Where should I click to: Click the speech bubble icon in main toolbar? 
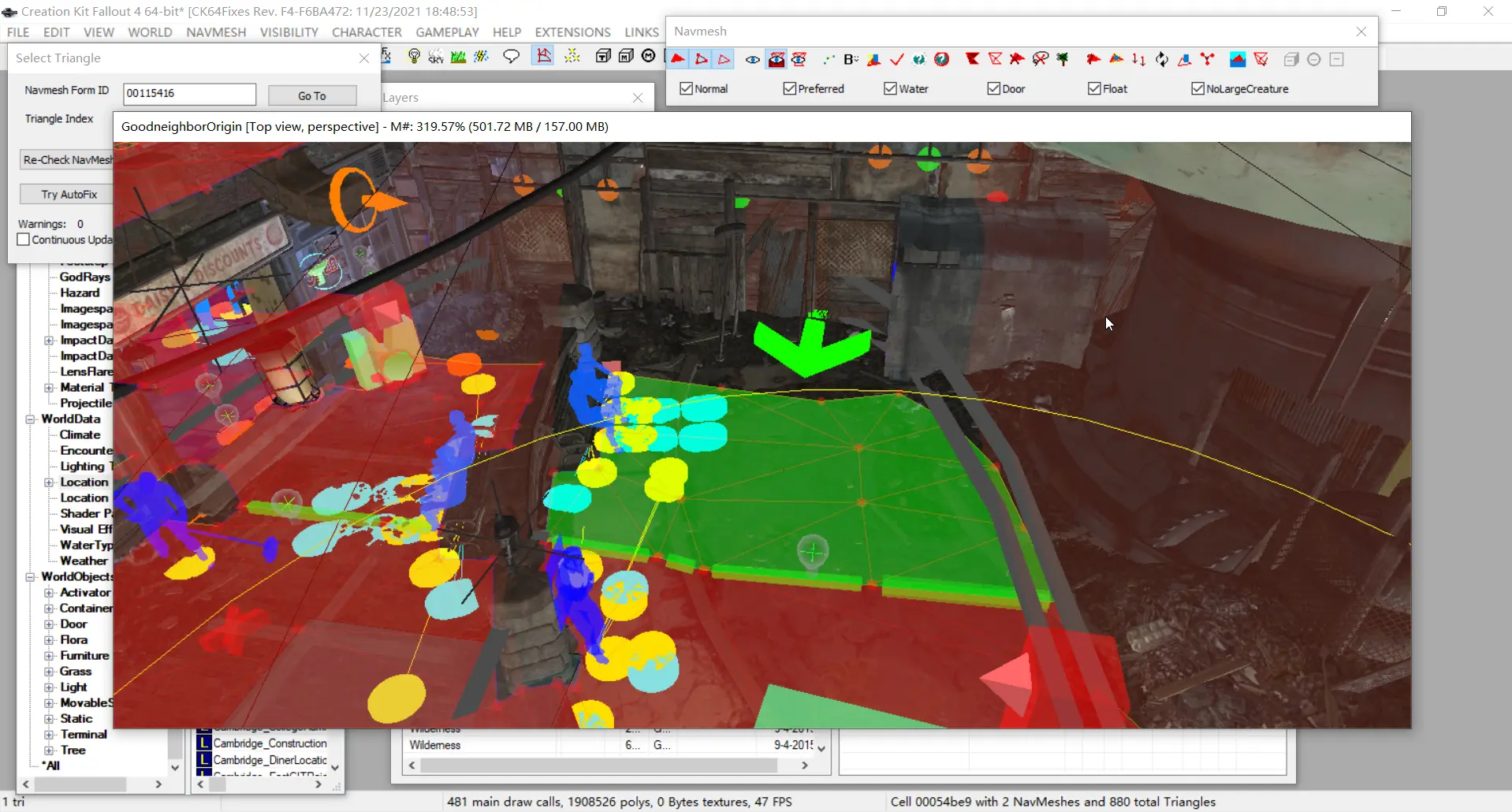pyautogui.click(x=512, y=56)
